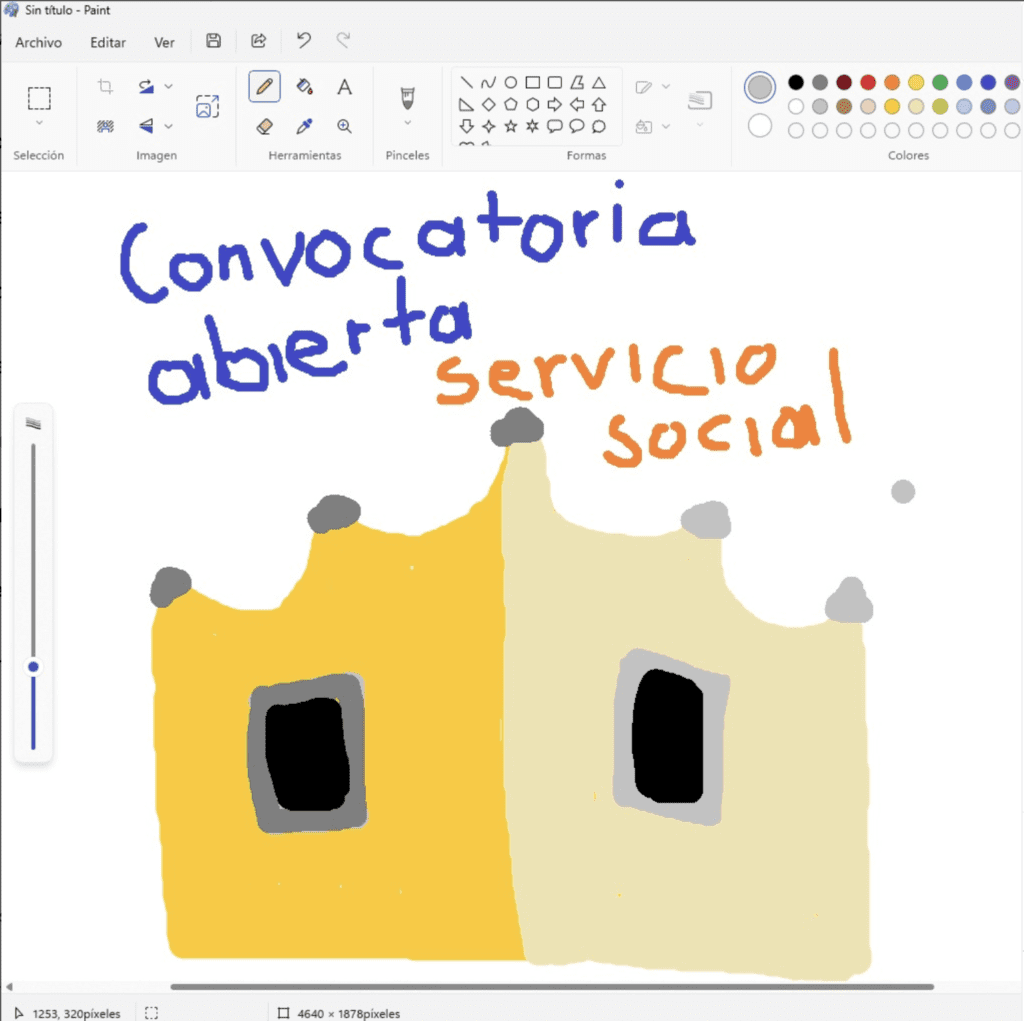Open the Brushes dropdown arrow
Viewport: 1024px width, 1021px height.
pyautogui.click(x=408, y=123)
